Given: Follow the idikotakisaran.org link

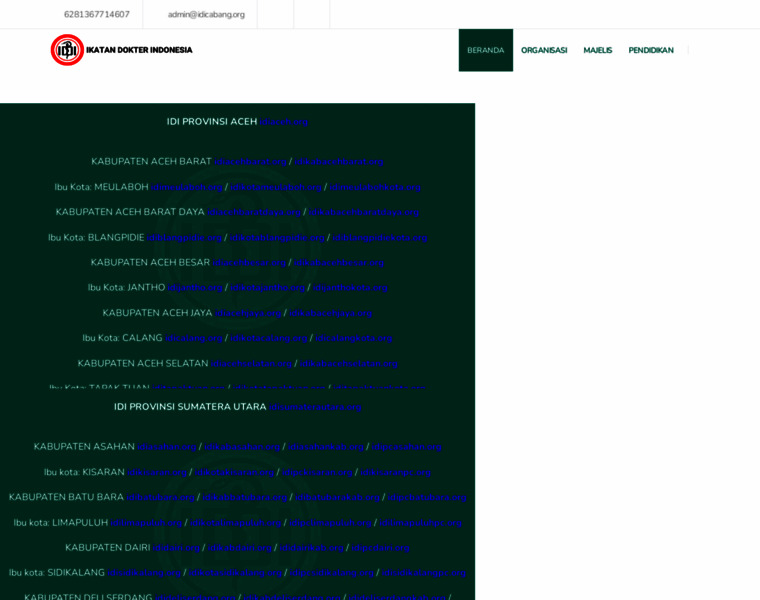Looking at the screenshot, I should coord(235,473).
